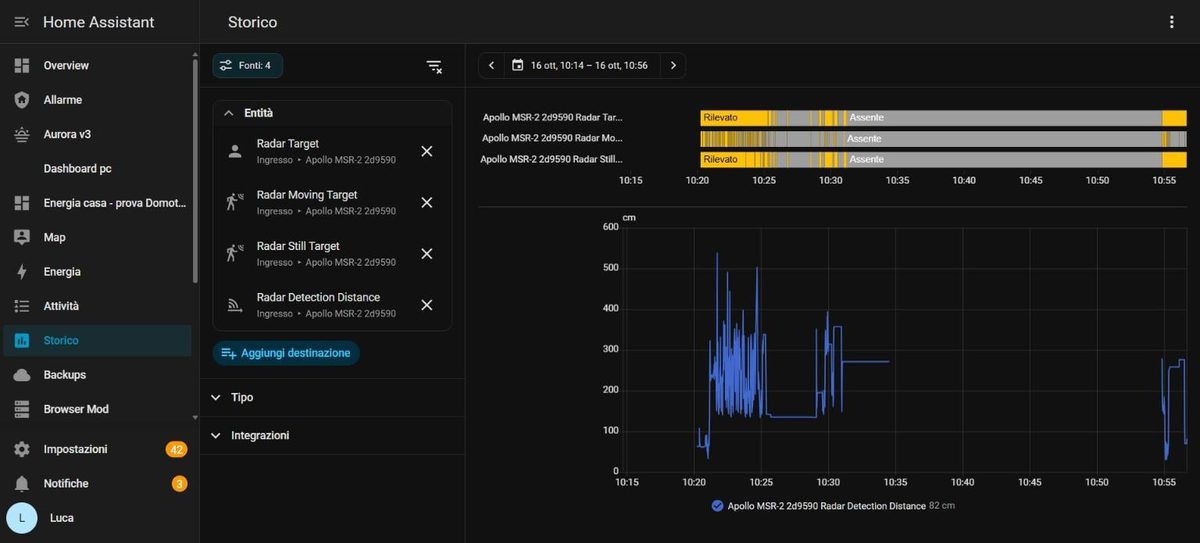
Task: Click the calendar icon in date picker
Action: click(x=517, y=65)
